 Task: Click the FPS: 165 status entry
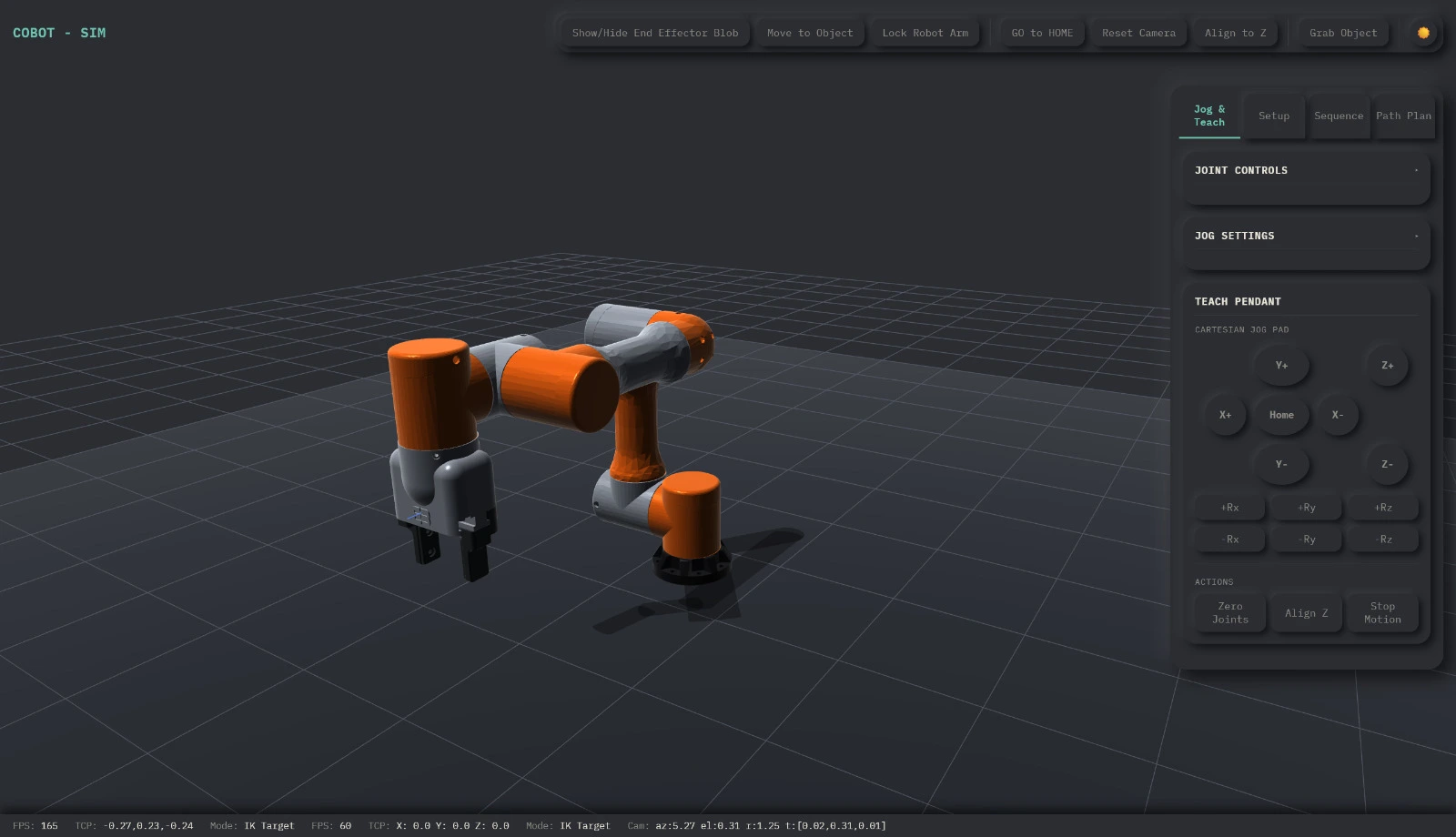point(35,826)
